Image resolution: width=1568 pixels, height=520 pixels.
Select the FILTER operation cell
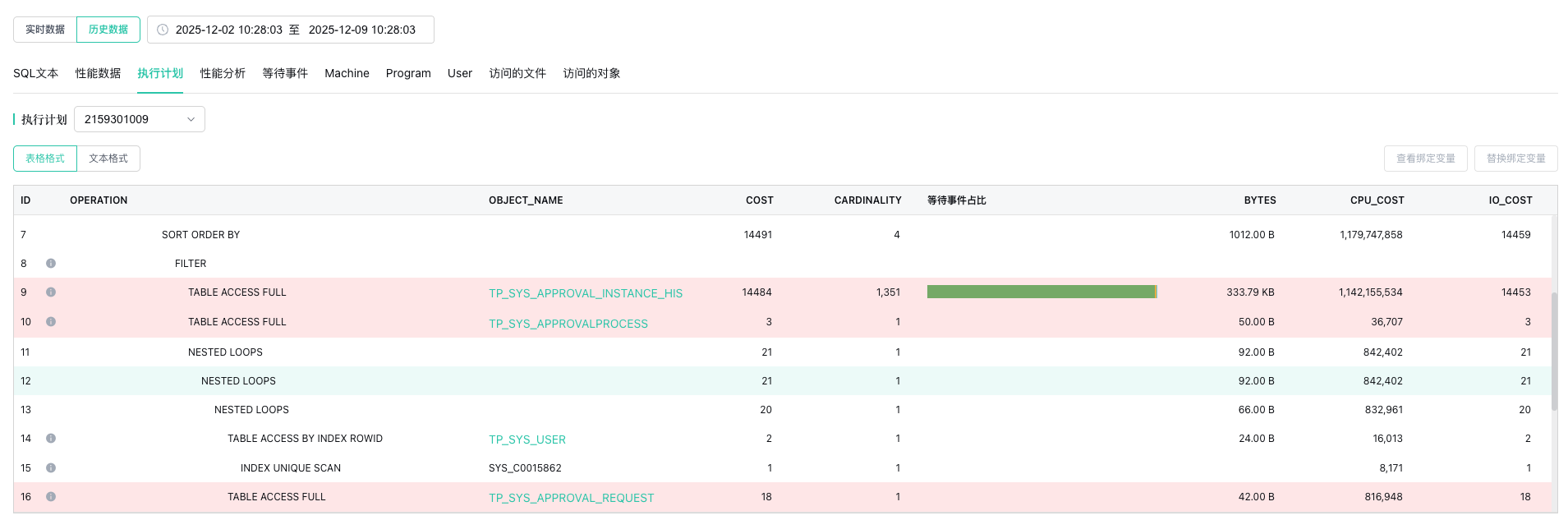191,264
